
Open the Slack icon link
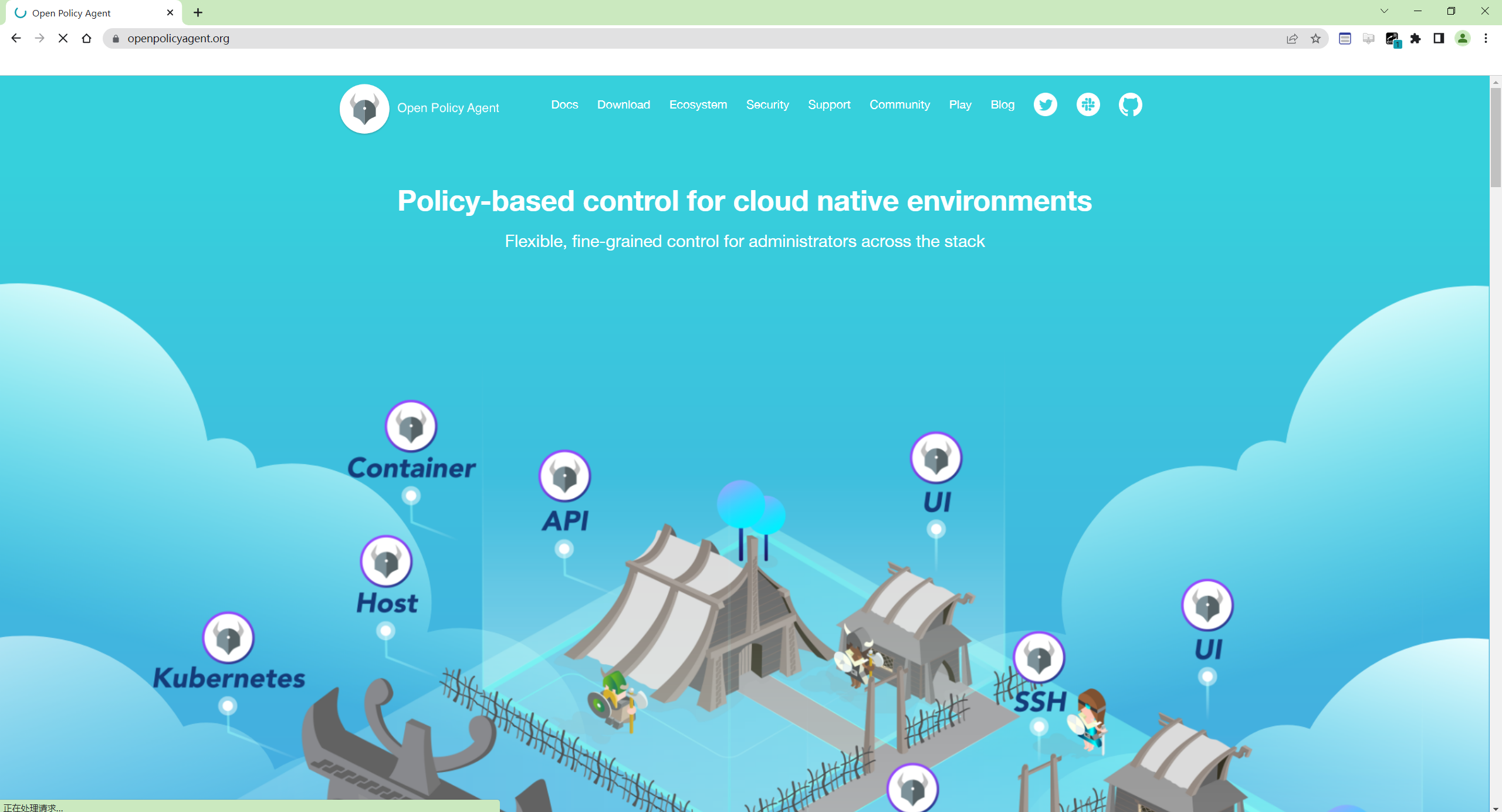1088,104
